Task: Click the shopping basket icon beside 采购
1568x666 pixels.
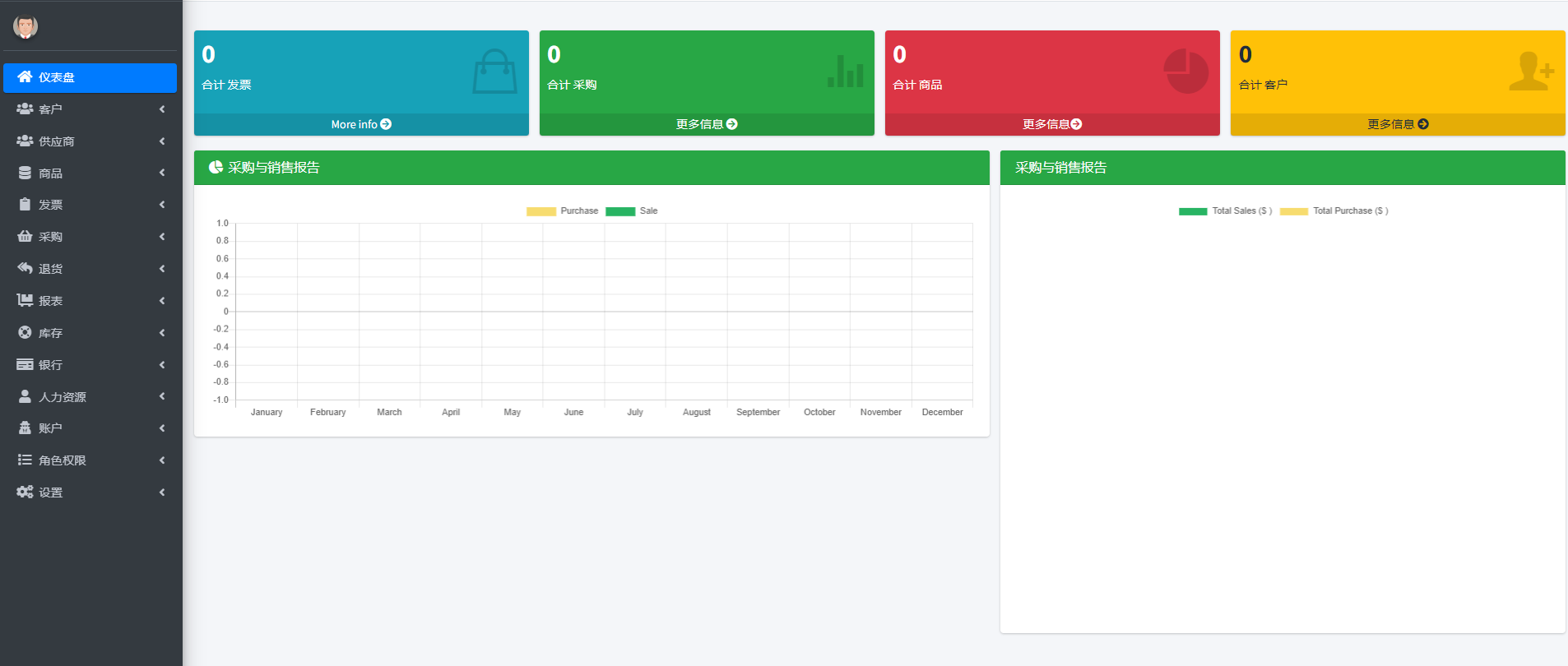Action: click(25, 237)
